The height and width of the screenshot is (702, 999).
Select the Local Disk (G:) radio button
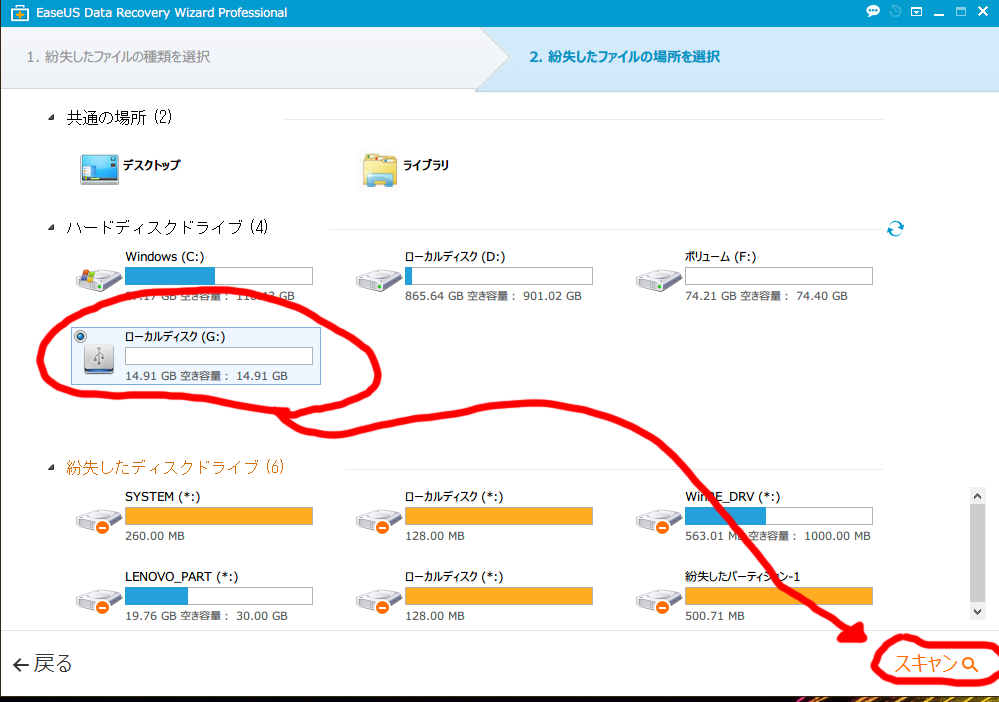click(x=80, y=336)
